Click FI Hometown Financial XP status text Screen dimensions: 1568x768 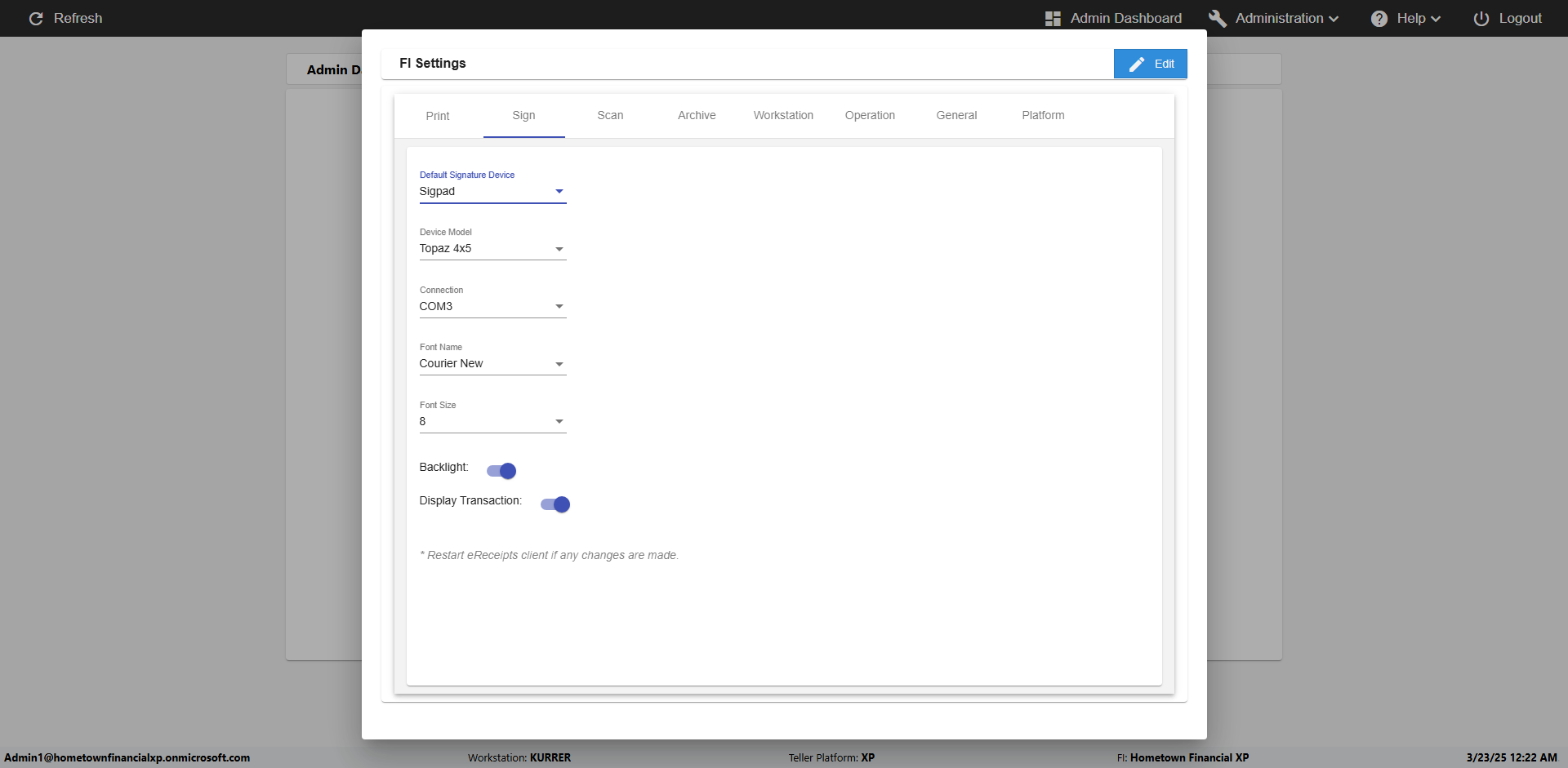[1183, 757]
